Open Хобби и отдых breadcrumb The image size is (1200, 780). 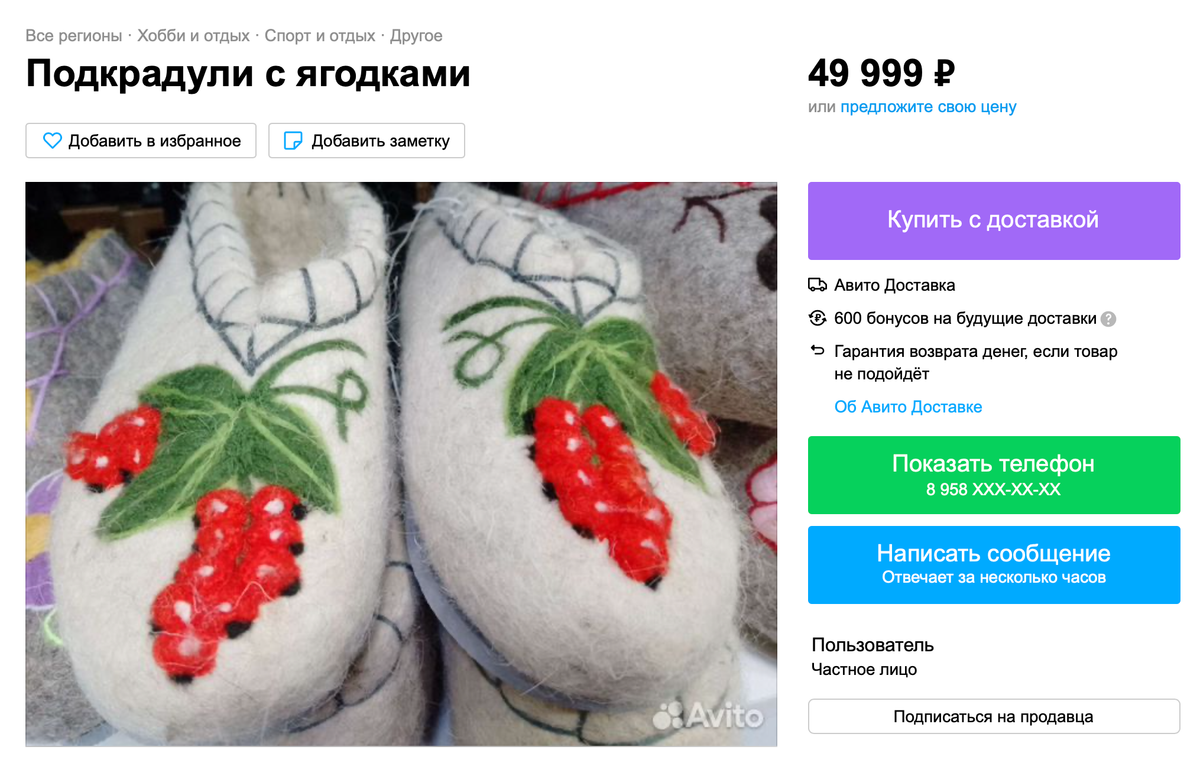click(193, 36)
